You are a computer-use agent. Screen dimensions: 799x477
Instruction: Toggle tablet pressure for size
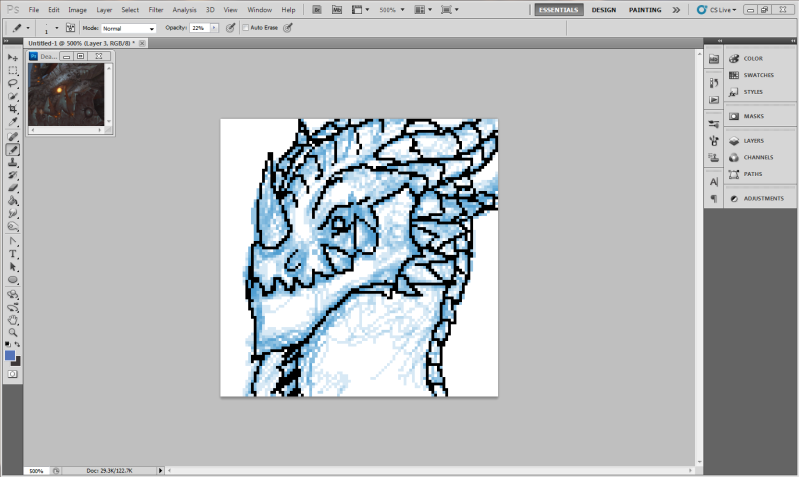pyautogui.click(x=288, y=28)
